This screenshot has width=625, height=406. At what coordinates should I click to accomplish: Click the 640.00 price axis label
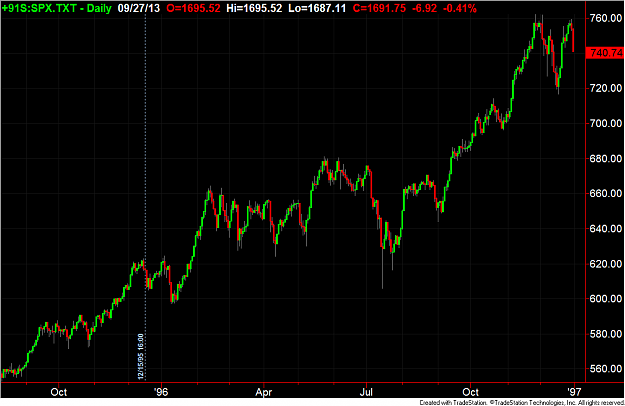click(x=606, y=229)
